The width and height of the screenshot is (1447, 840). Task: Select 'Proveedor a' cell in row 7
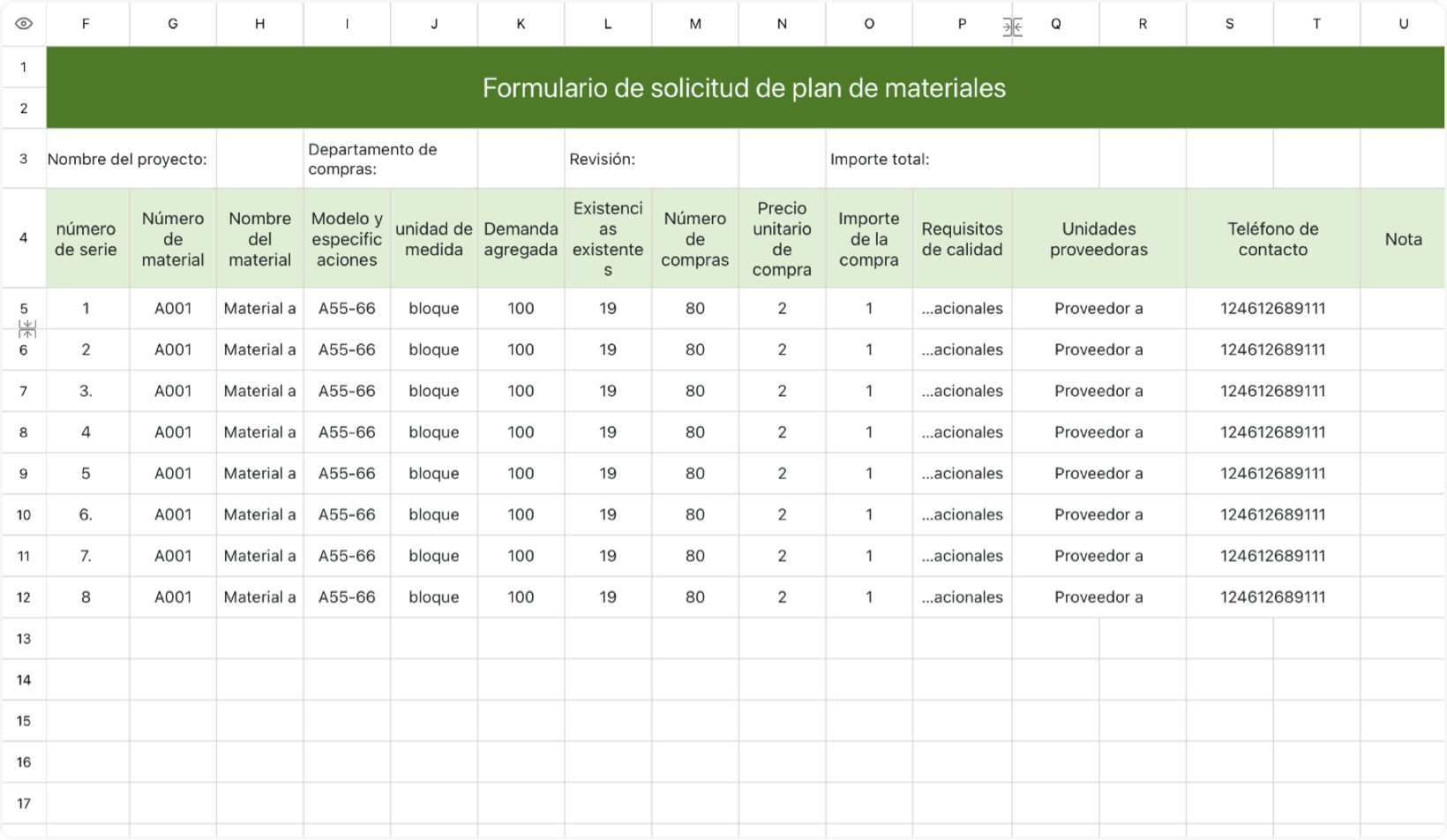point(1098,391)
